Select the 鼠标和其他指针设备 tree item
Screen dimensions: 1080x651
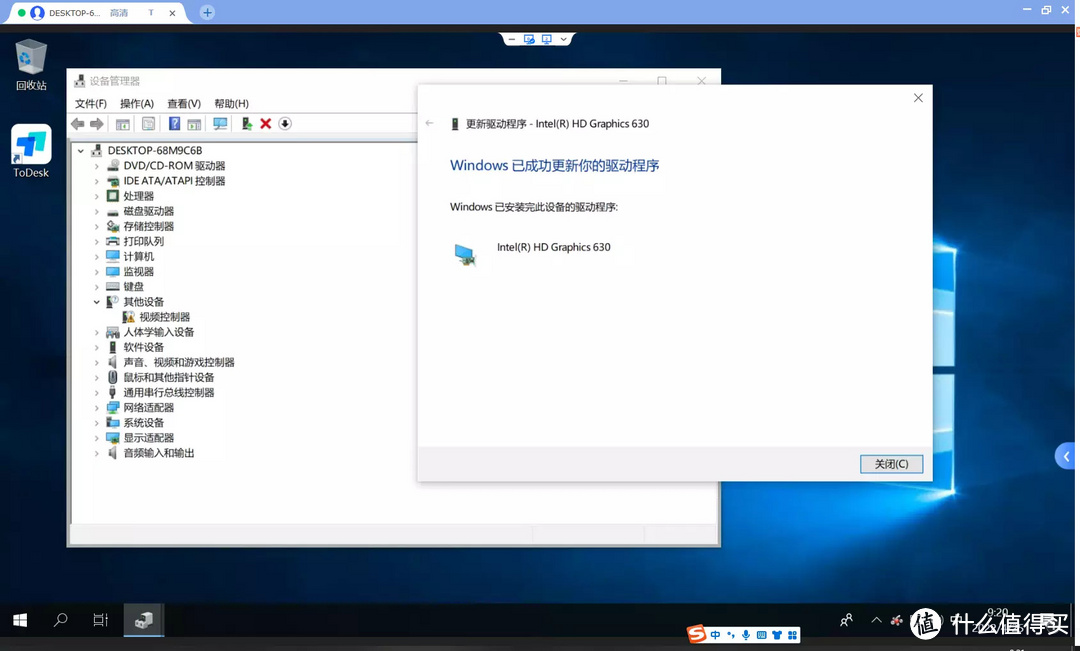pos(169,378)
